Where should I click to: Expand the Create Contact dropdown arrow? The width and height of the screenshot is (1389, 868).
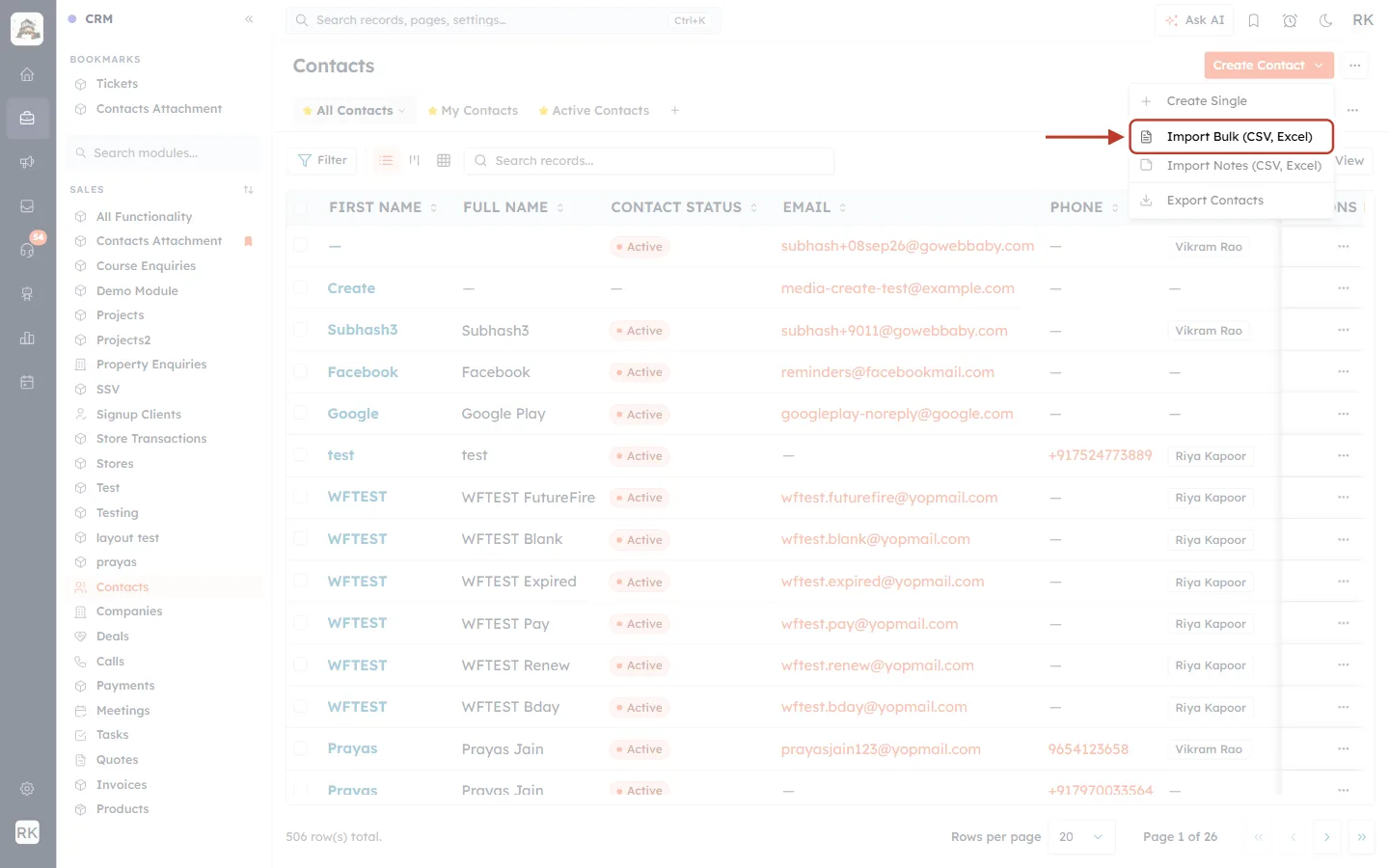1319,66
